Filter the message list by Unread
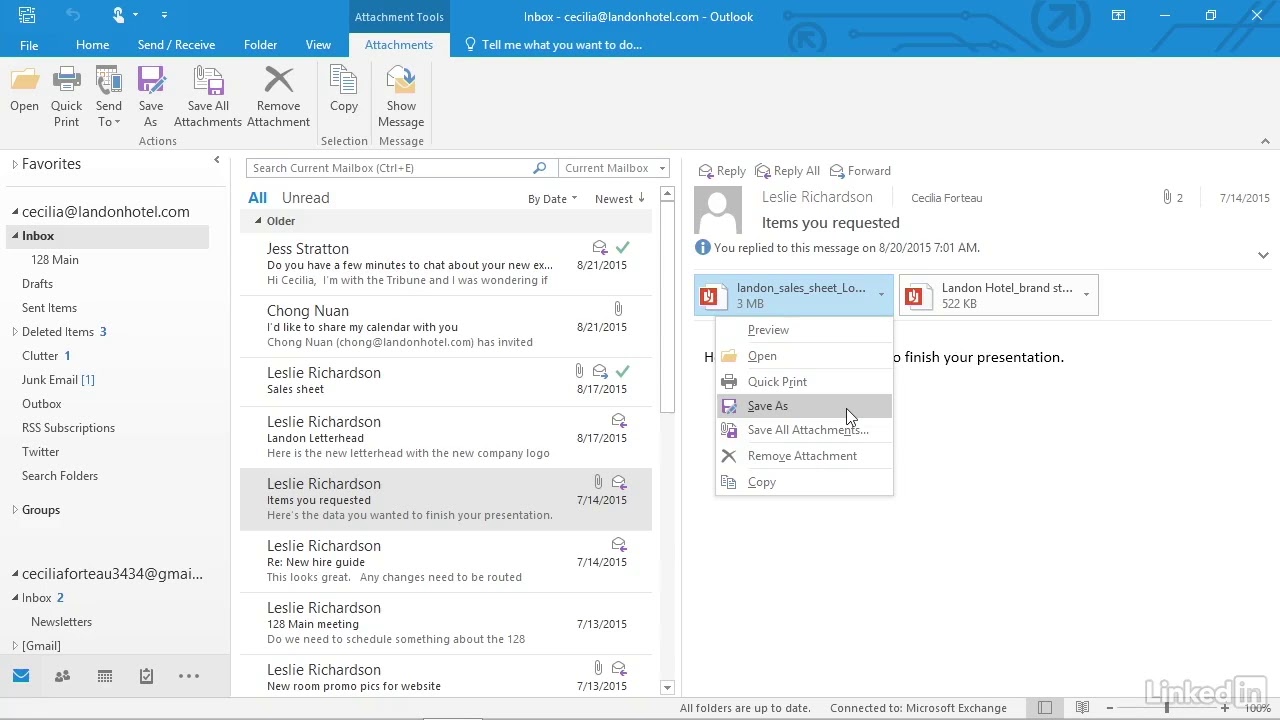This screenshot has width=1280, height=720. [x=305, y=198]
